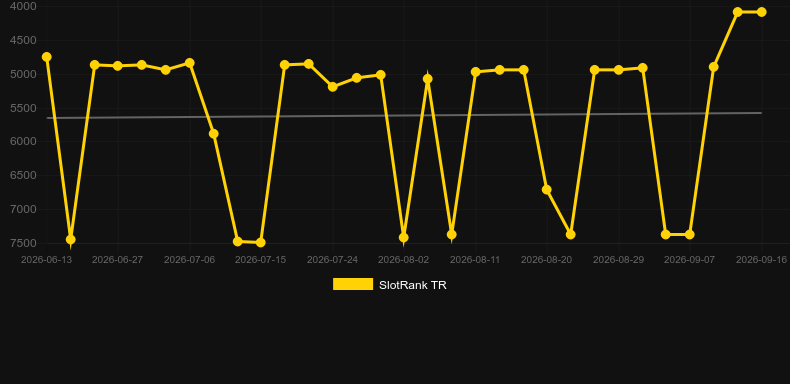Select the data point above the 2026-06-27 label
Image resolution: width=790 pixels, height=384 pixels.
click(x=118, y=66)
